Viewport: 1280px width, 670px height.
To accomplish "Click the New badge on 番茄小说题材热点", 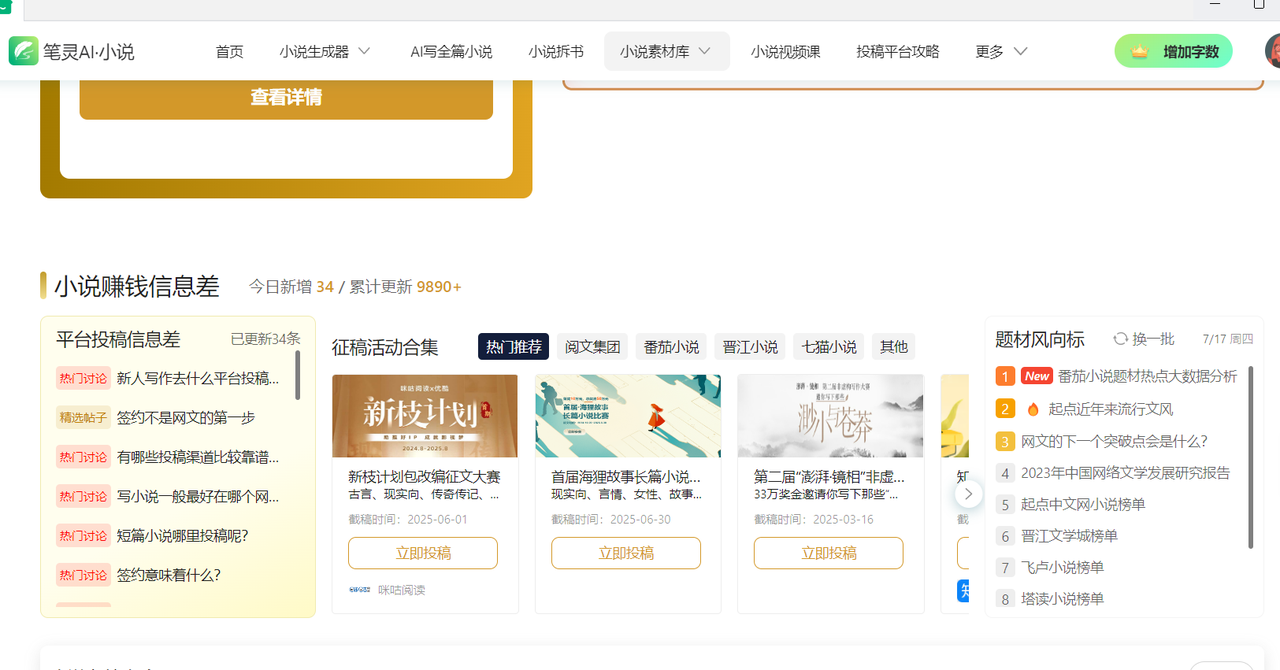I will [1037, 376].
